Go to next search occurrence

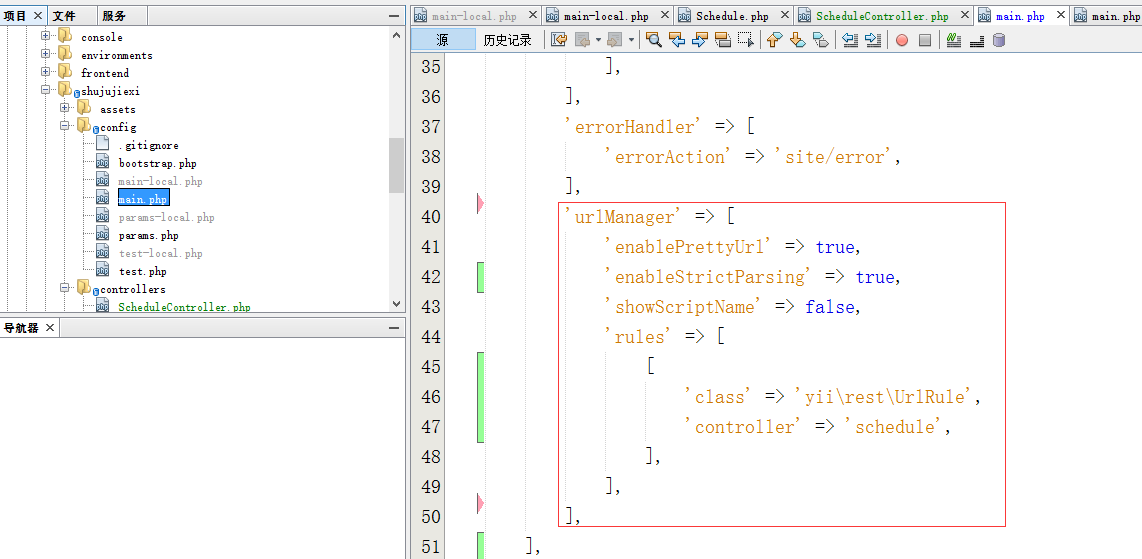(x=699, y=40)
